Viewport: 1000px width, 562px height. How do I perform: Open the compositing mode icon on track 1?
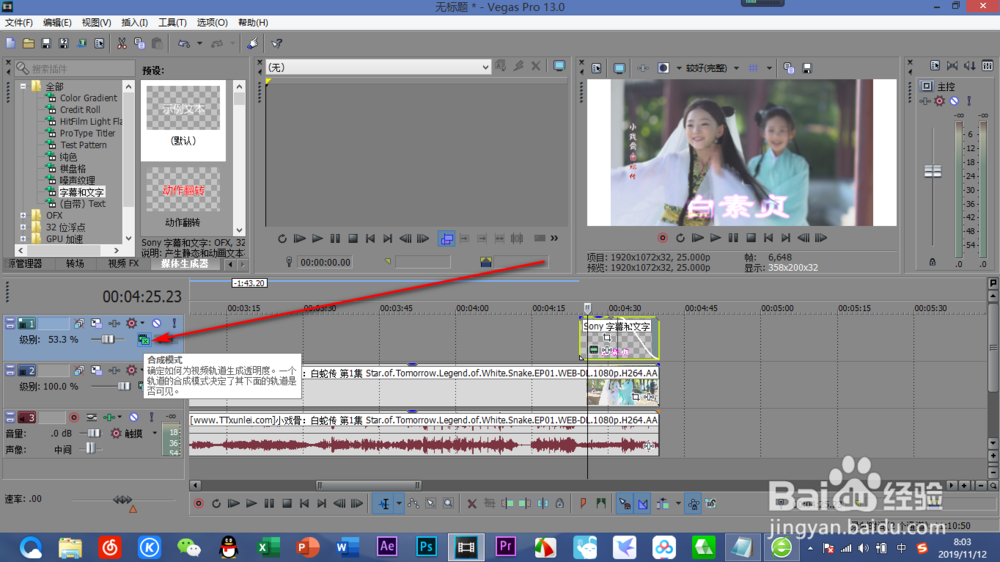coord(144,339)
